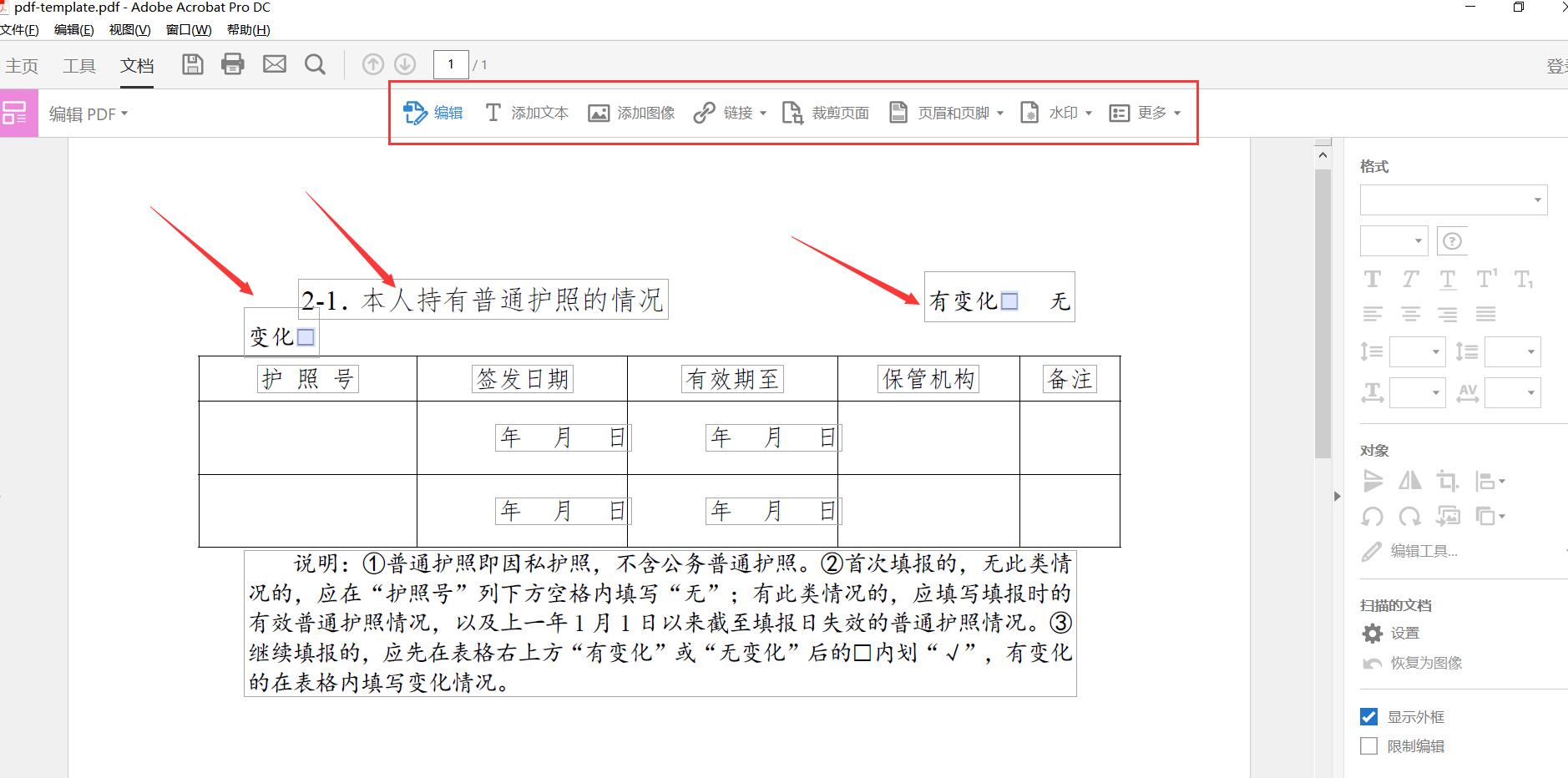Click the page number input field
Viewport: 1568px width, 778px height.
(450, 64)
